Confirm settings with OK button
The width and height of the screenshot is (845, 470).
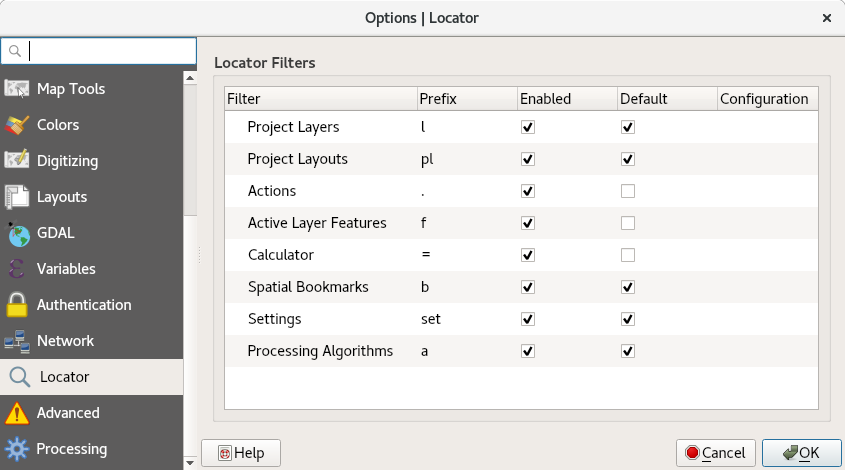click(x=801, y=453)
